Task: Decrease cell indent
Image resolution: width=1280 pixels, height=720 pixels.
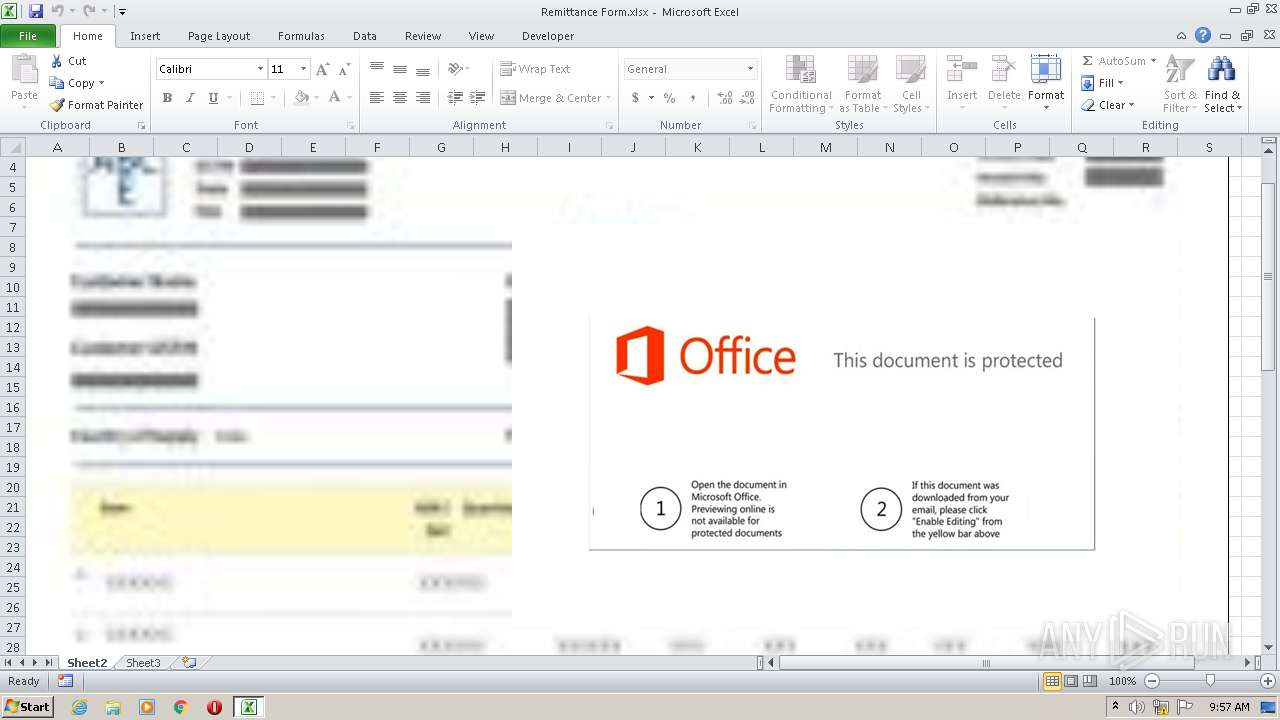Action: pos(455,98)
